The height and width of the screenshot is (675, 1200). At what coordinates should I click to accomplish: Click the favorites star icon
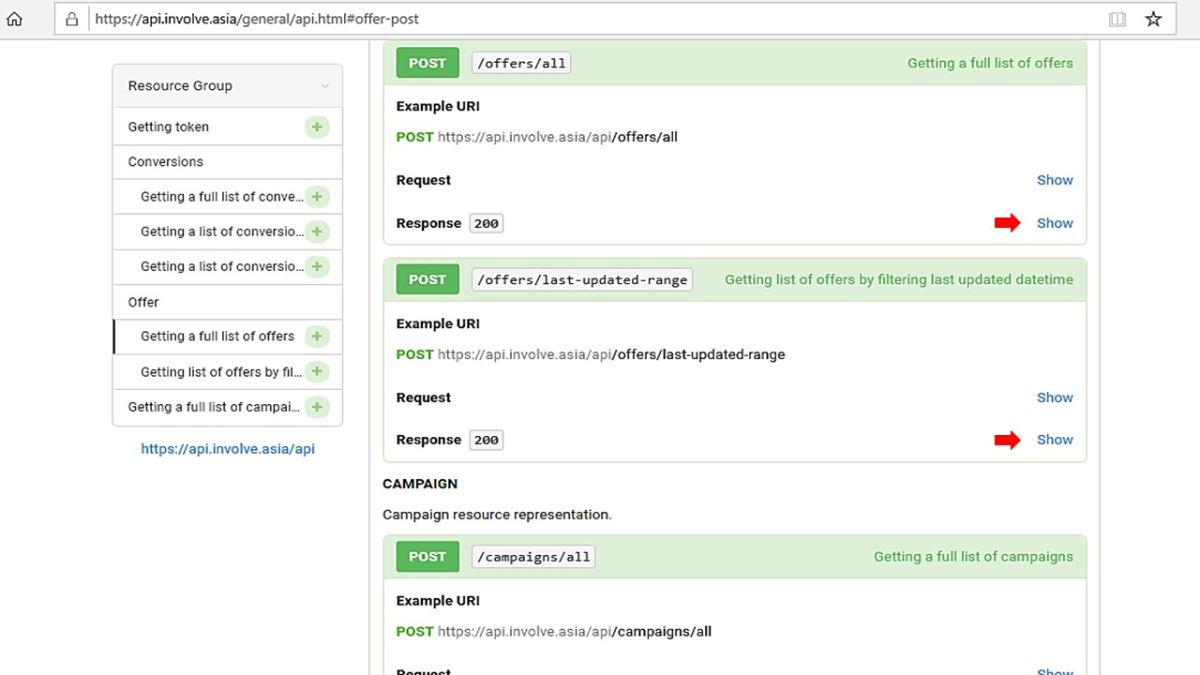pos(1153,19)
